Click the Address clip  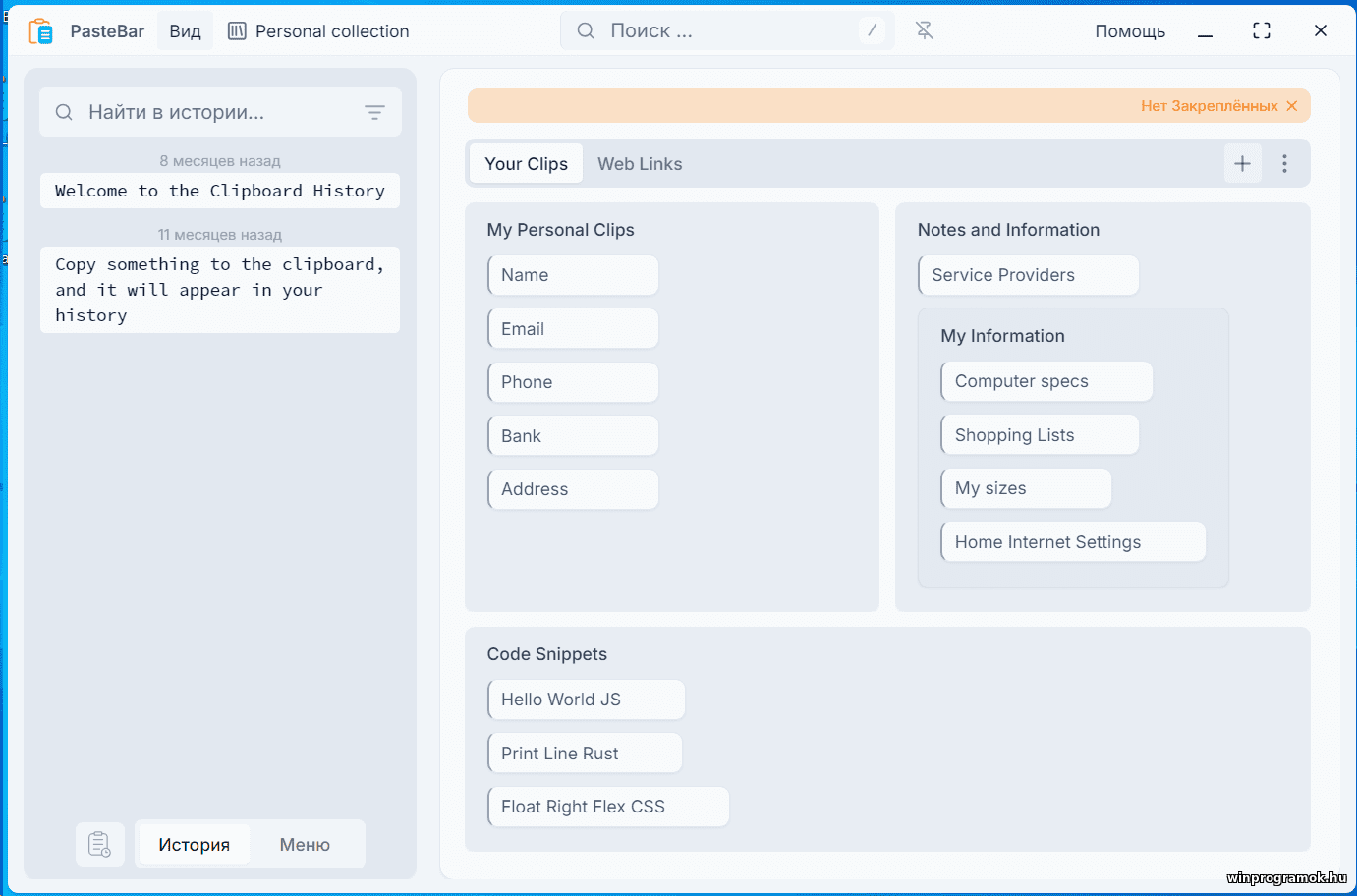point(573,489)
